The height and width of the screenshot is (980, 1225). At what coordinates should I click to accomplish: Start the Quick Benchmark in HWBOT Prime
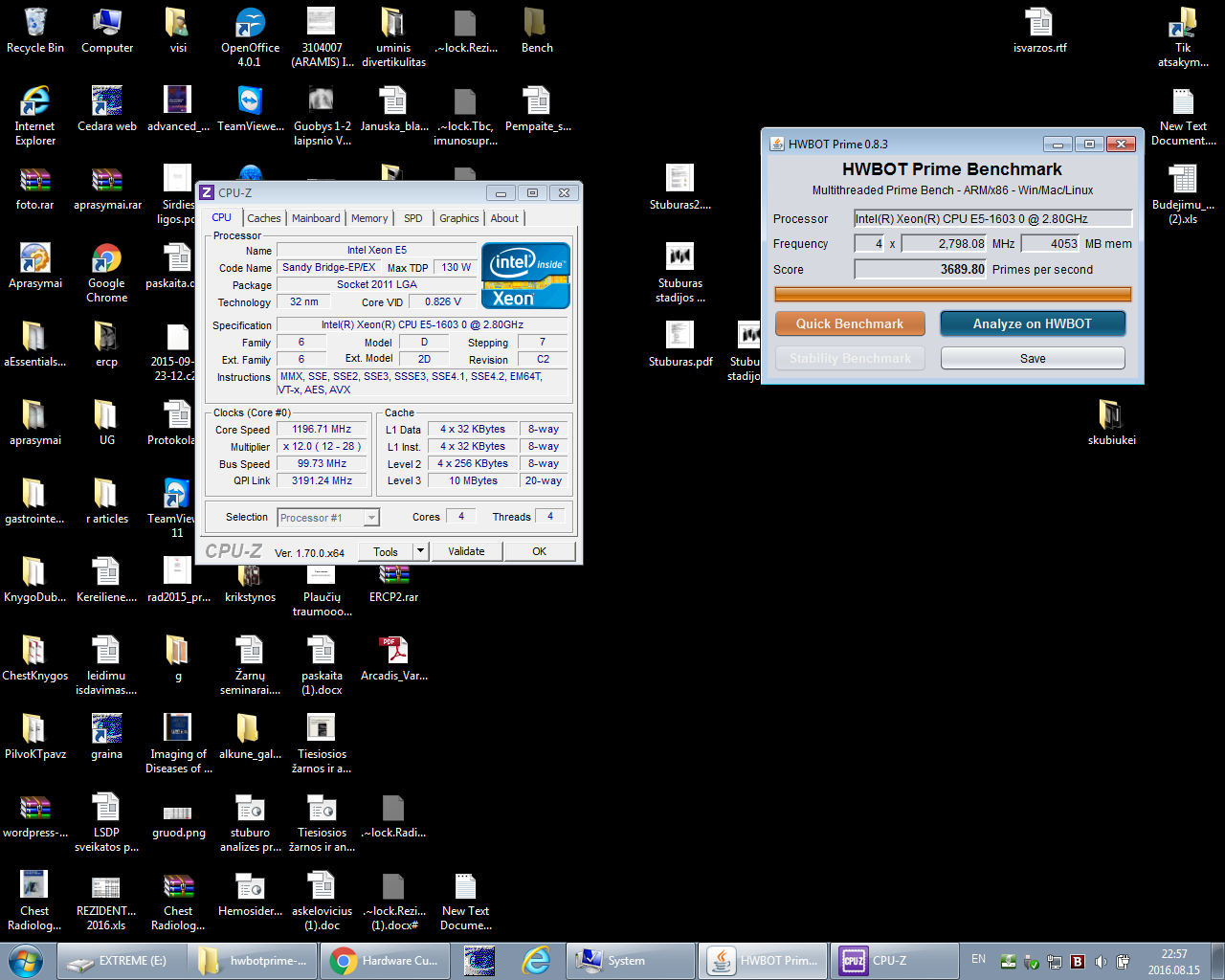pyautogui.click(x=850, y=323)
